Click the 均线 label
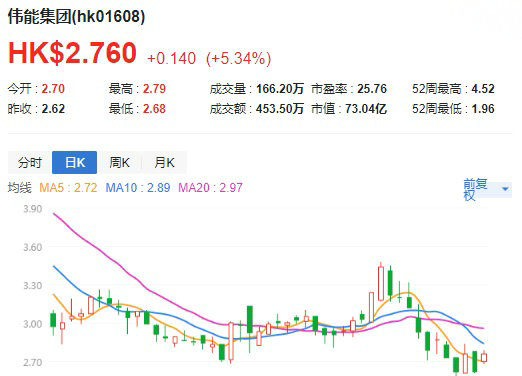 pyautogui.click(x=20, y=188)
